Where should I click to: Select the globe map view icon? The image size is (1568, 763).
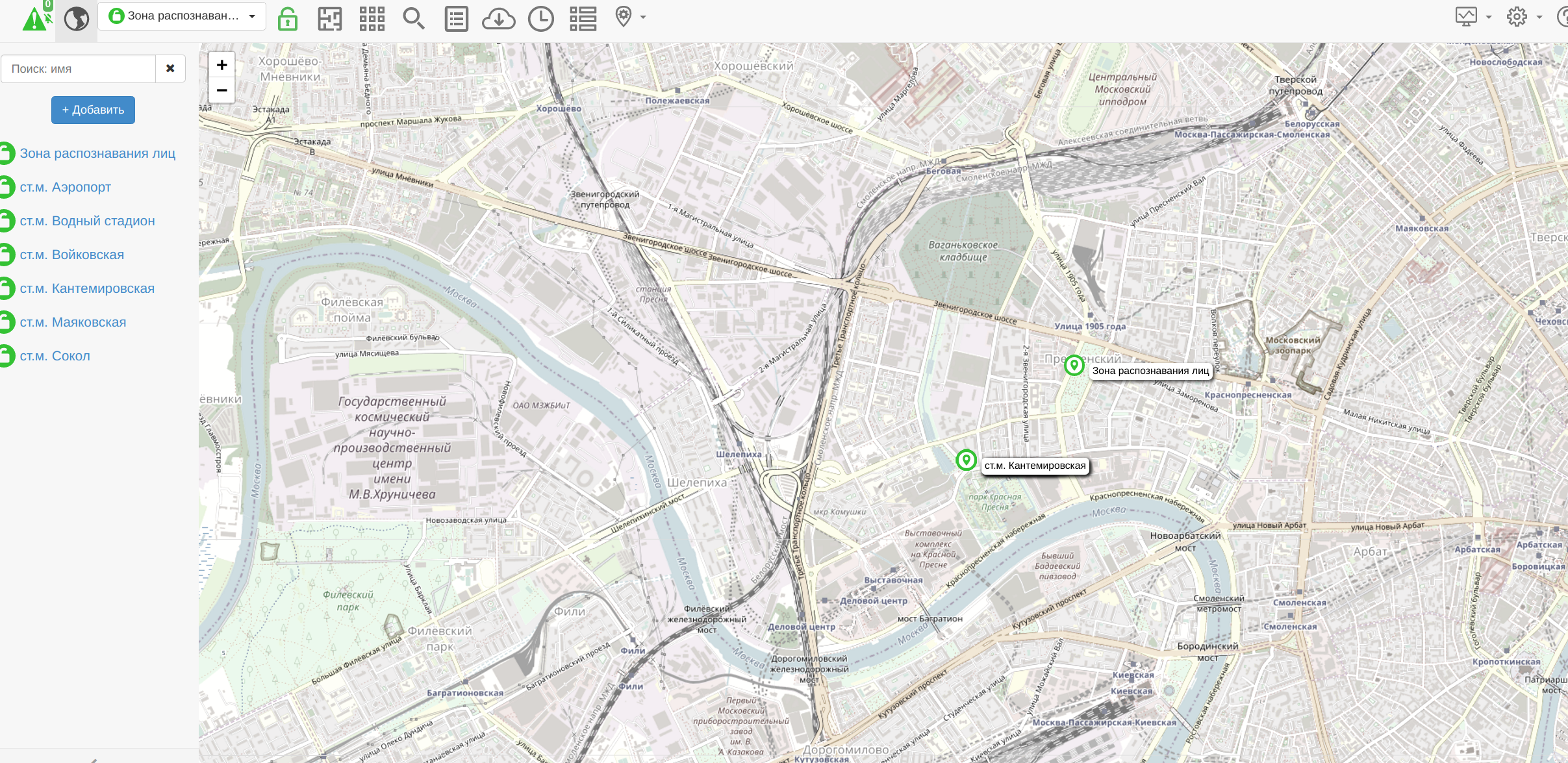click(76, 19)
